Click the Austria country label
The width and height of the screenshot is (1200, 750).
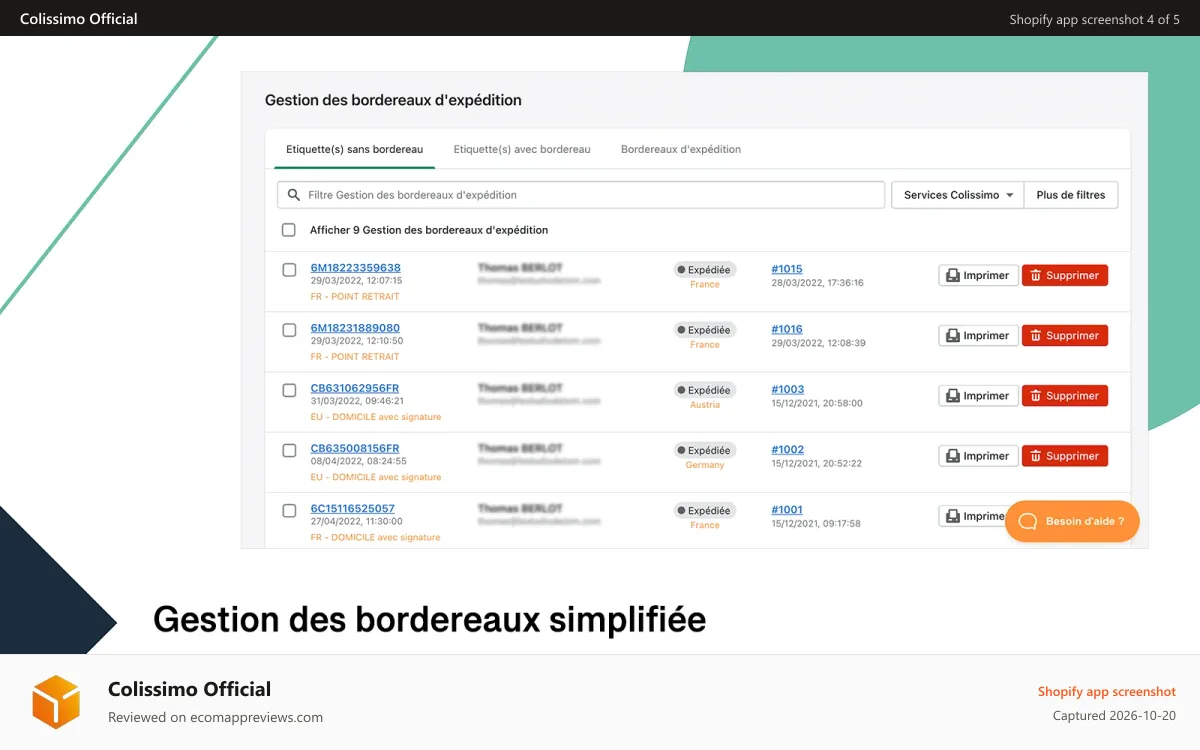coord(705,405)
